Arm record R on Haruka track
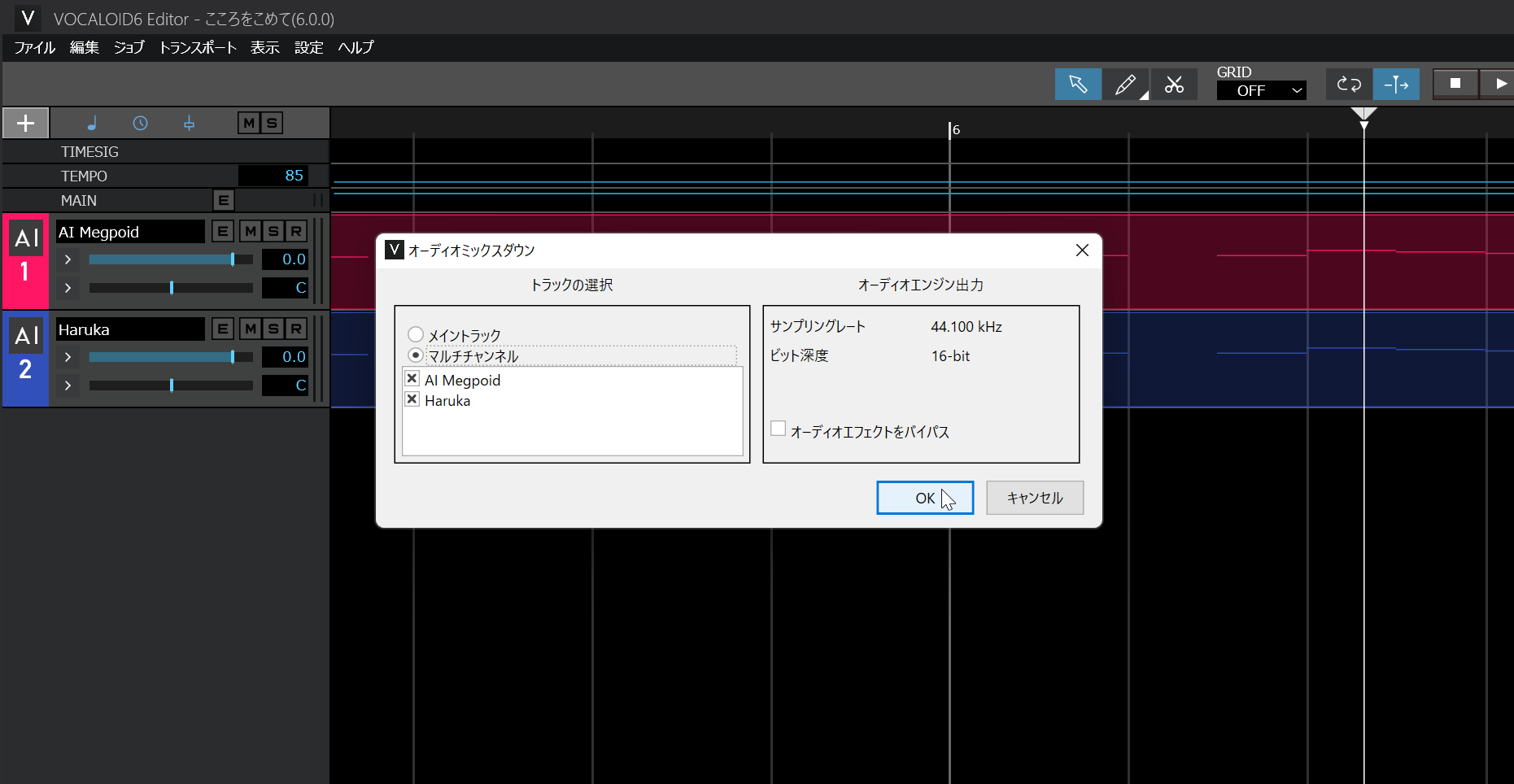Image resolution: width=1514 pixels, height=784 pixels. point(296,329)
